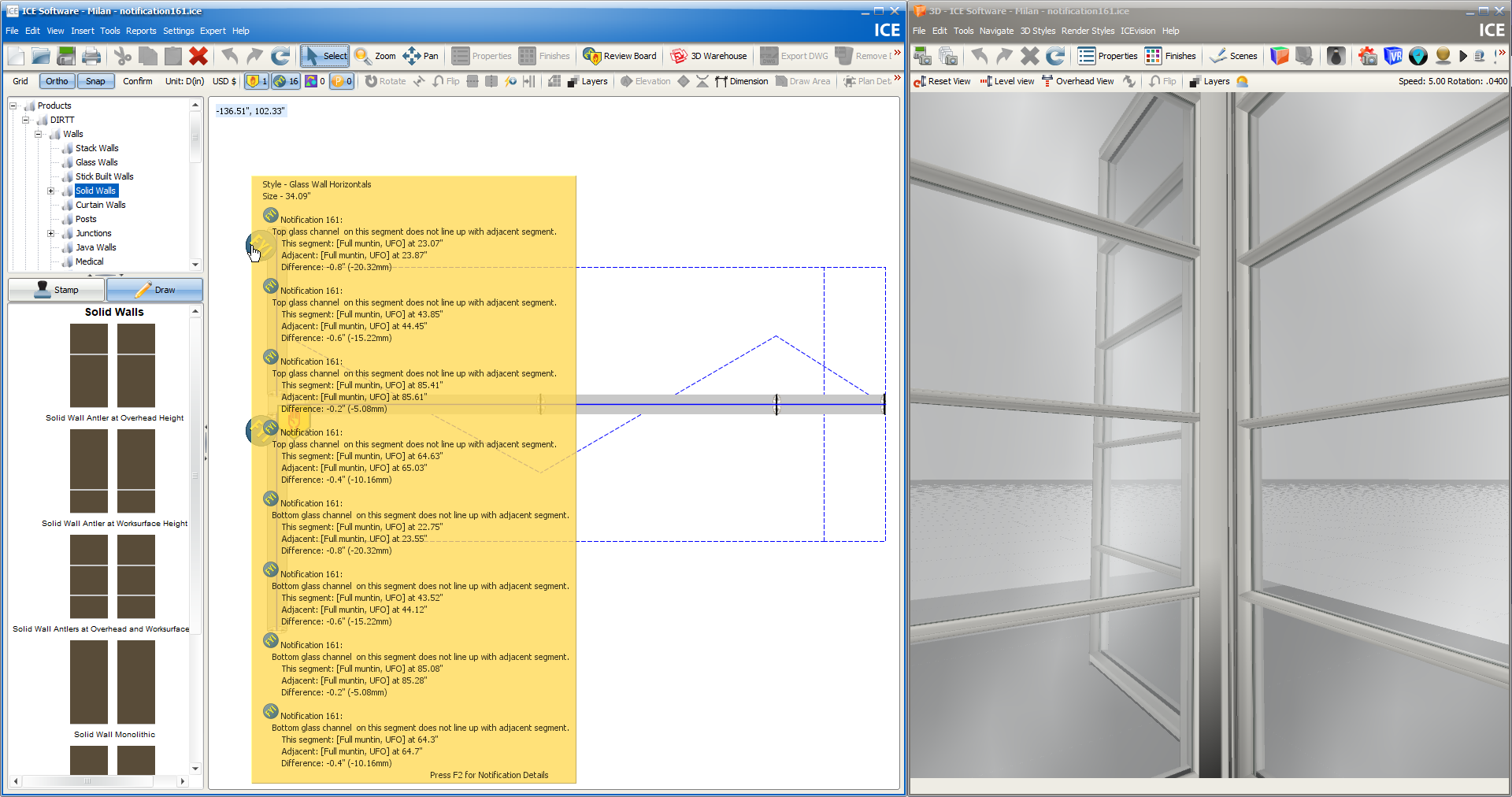
Task: Open Finishes in the 3D window
Action: click(1171, 56)
